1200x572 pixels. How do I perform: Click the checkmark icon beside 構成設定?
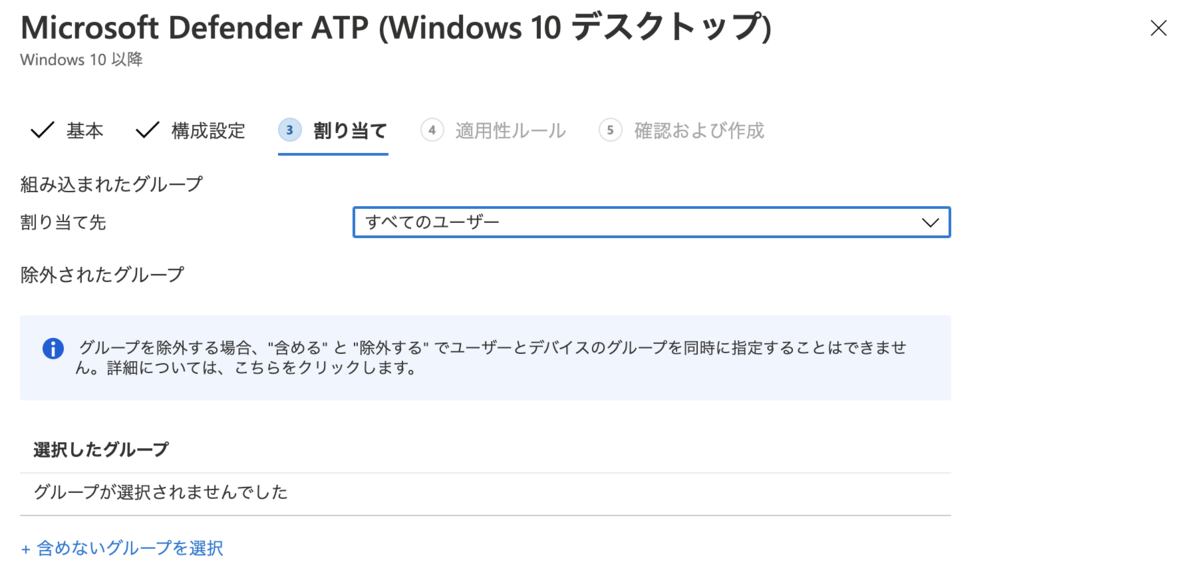tap(147, 131)
